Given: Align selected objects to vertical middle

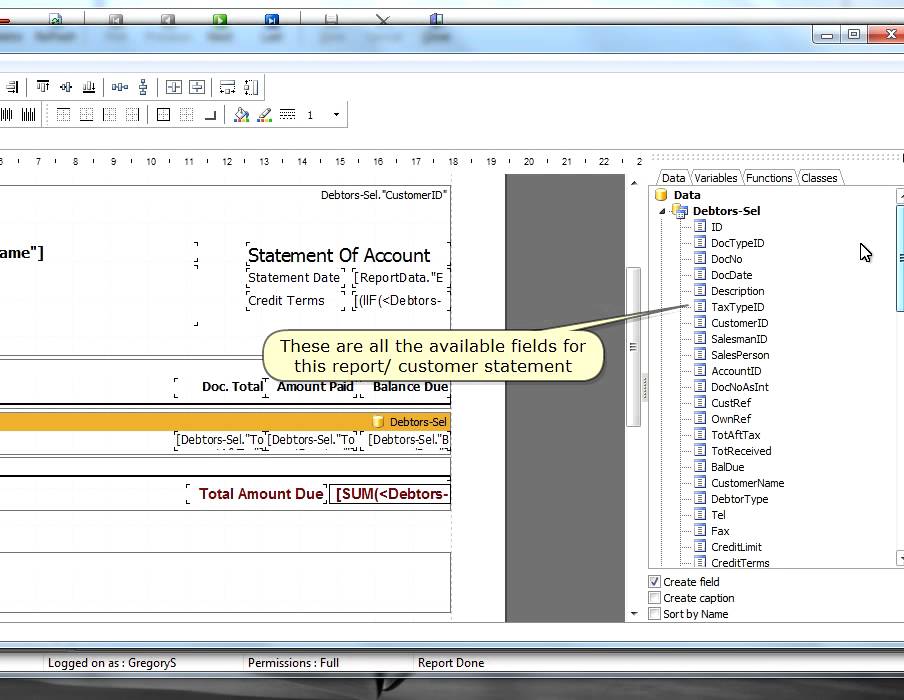Looking at the screenshot, I should point(66,87).
